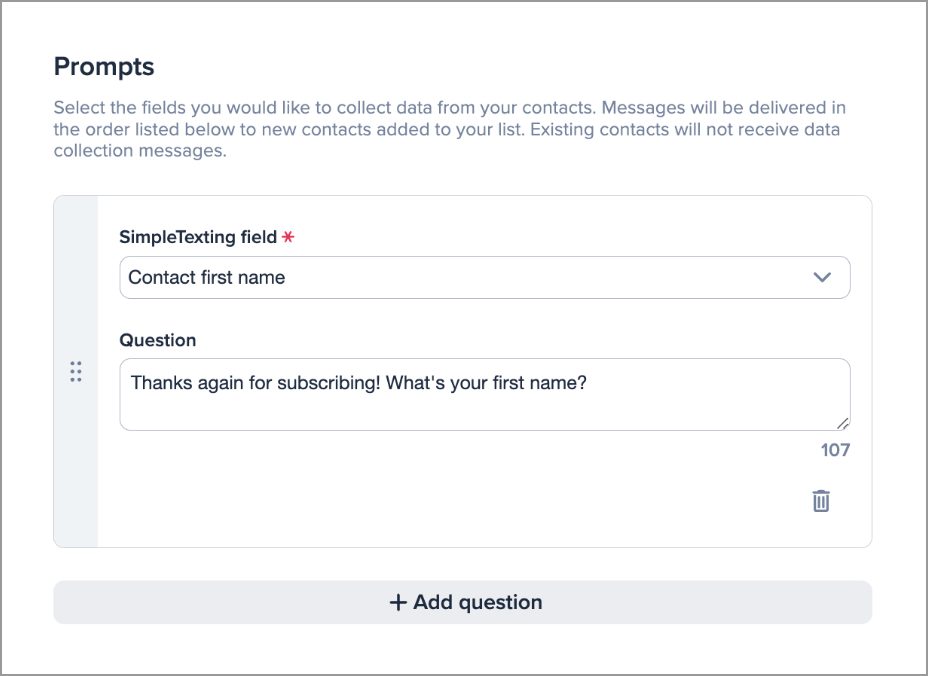The image size is (928, 676).
Task: Click the dropdown showing Contact first name
Action: coord(484,277)
